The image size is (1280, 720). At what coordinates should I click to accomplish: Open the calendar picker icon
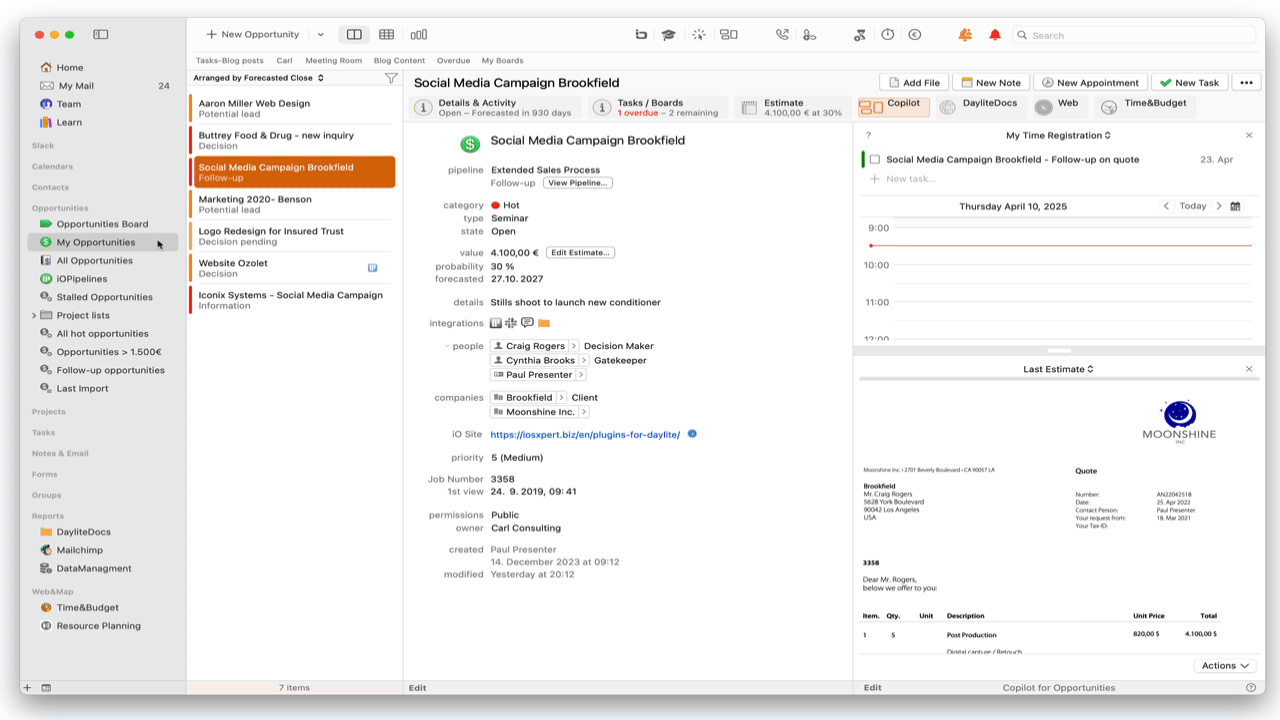(1235, 206)
